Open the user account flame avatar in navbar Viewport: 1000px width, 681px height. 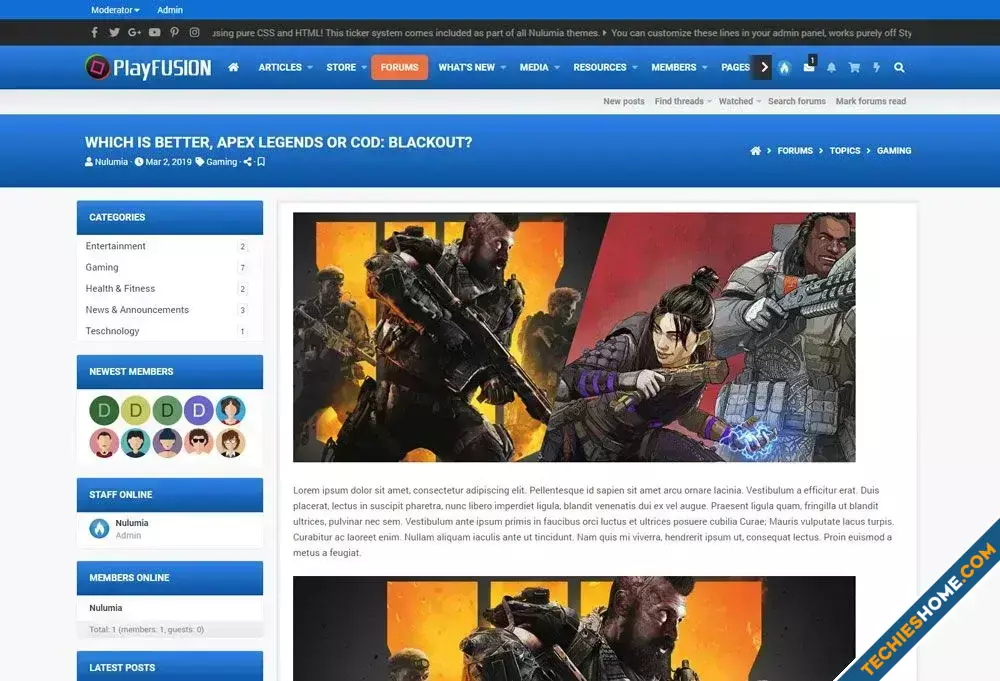point(784,68)
